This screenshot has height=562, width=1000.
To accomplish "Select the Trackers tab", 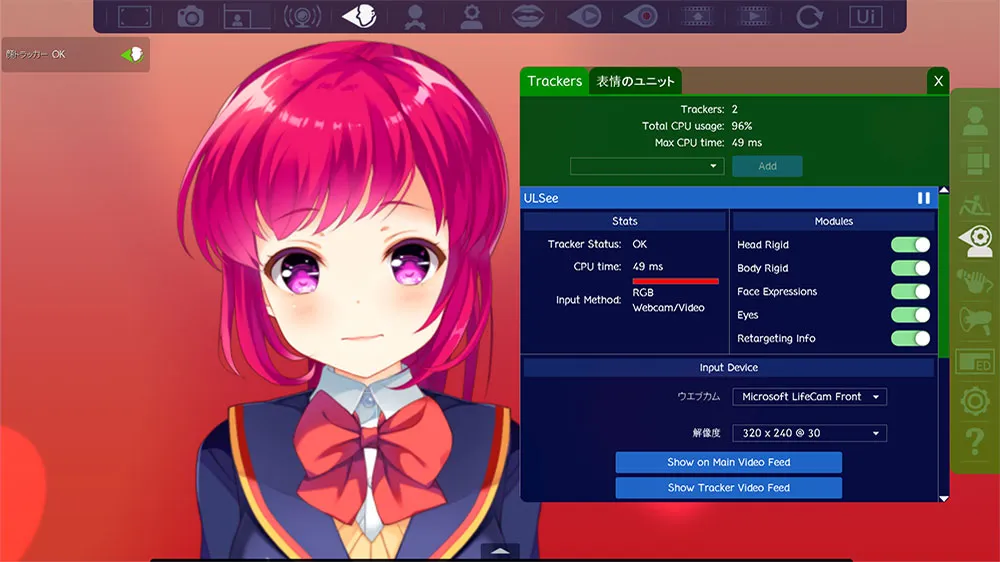I will (x=554, y=81).
